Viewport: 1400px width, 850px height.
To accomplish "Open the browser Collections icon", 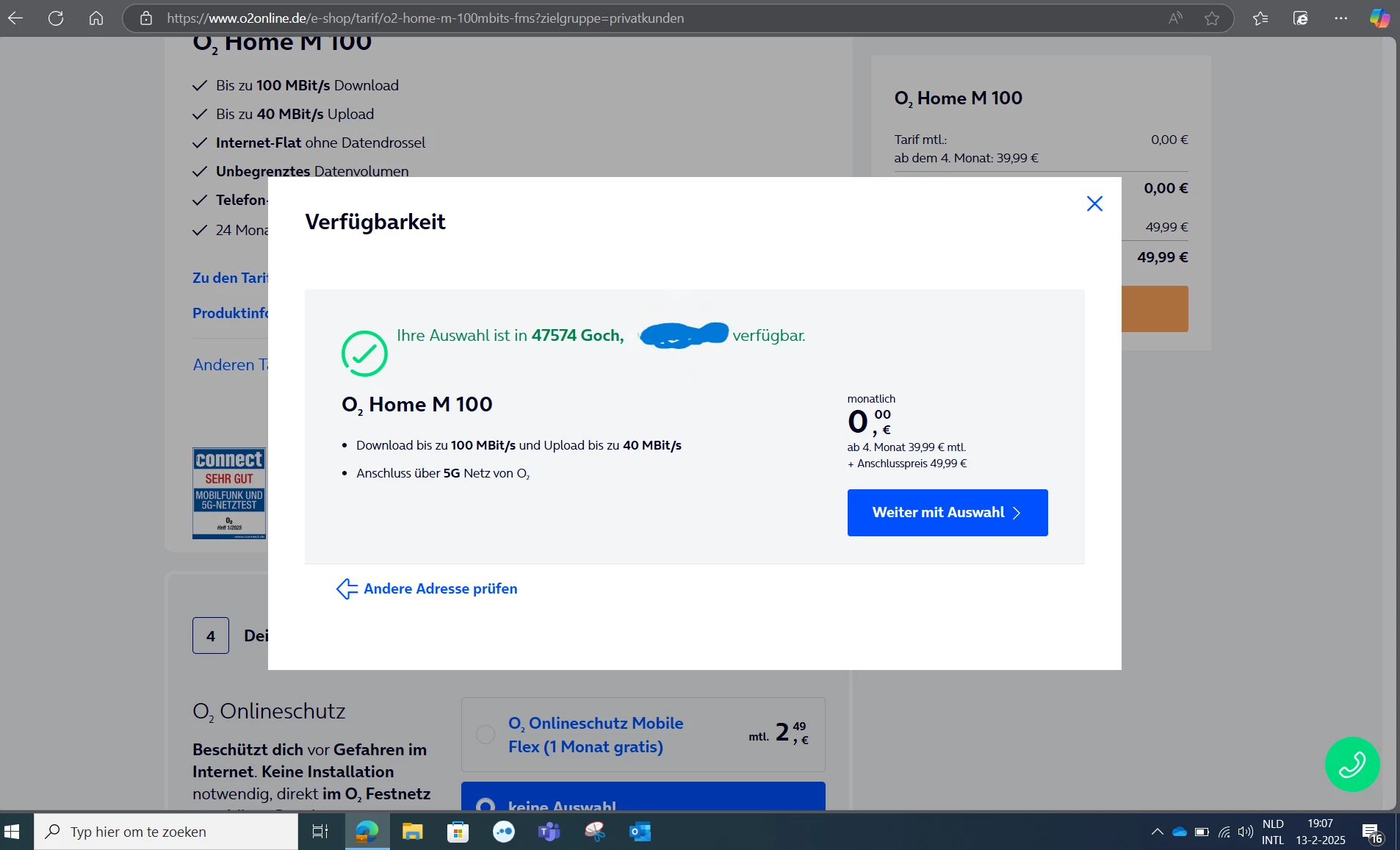I will click(1301, 18).
